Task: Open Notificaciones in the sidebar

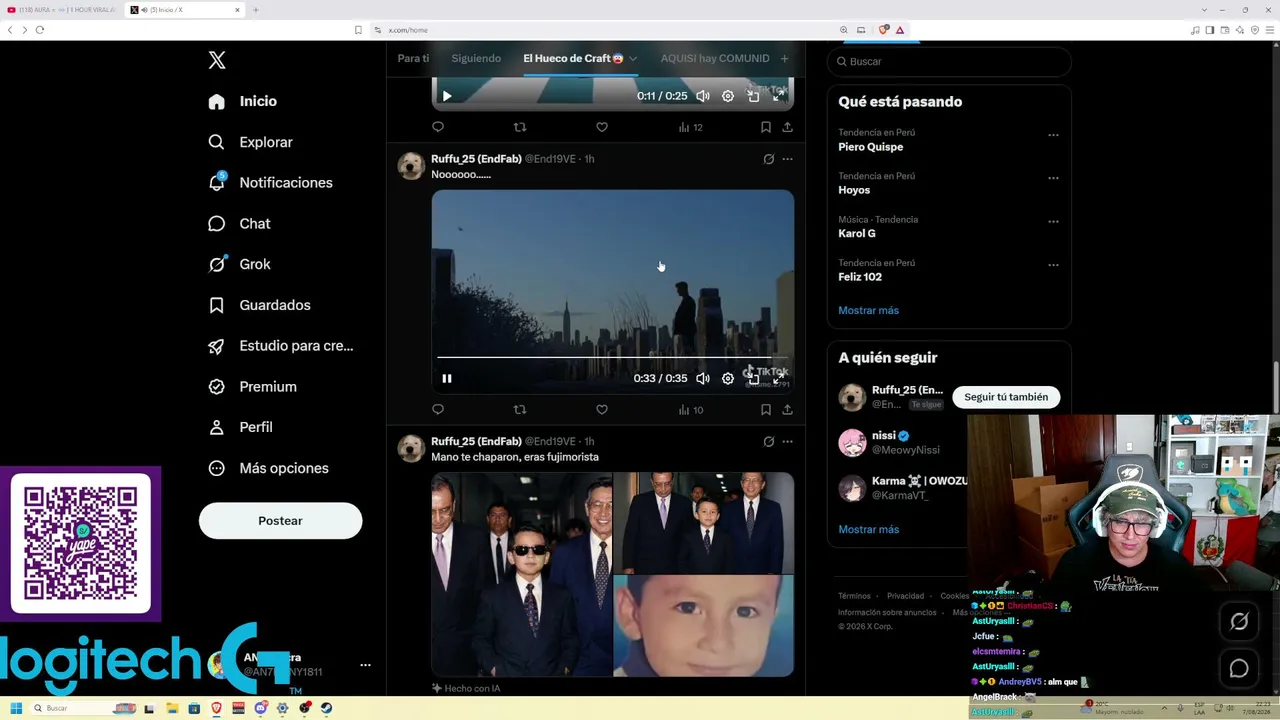Action: coord(271,183)
